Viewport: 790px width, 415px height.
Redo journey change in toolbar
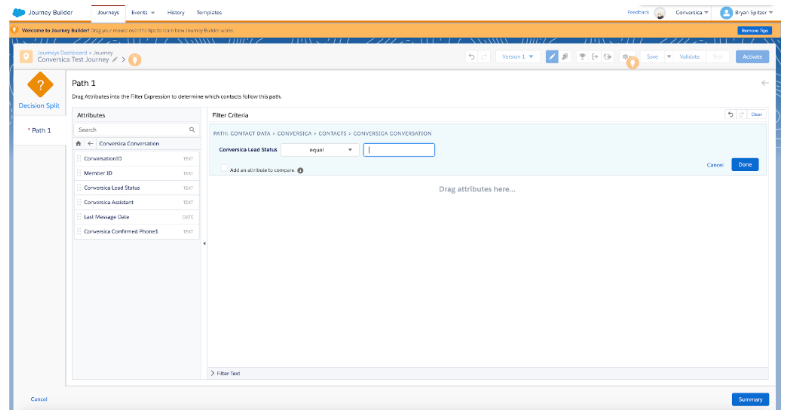(484, 57)
